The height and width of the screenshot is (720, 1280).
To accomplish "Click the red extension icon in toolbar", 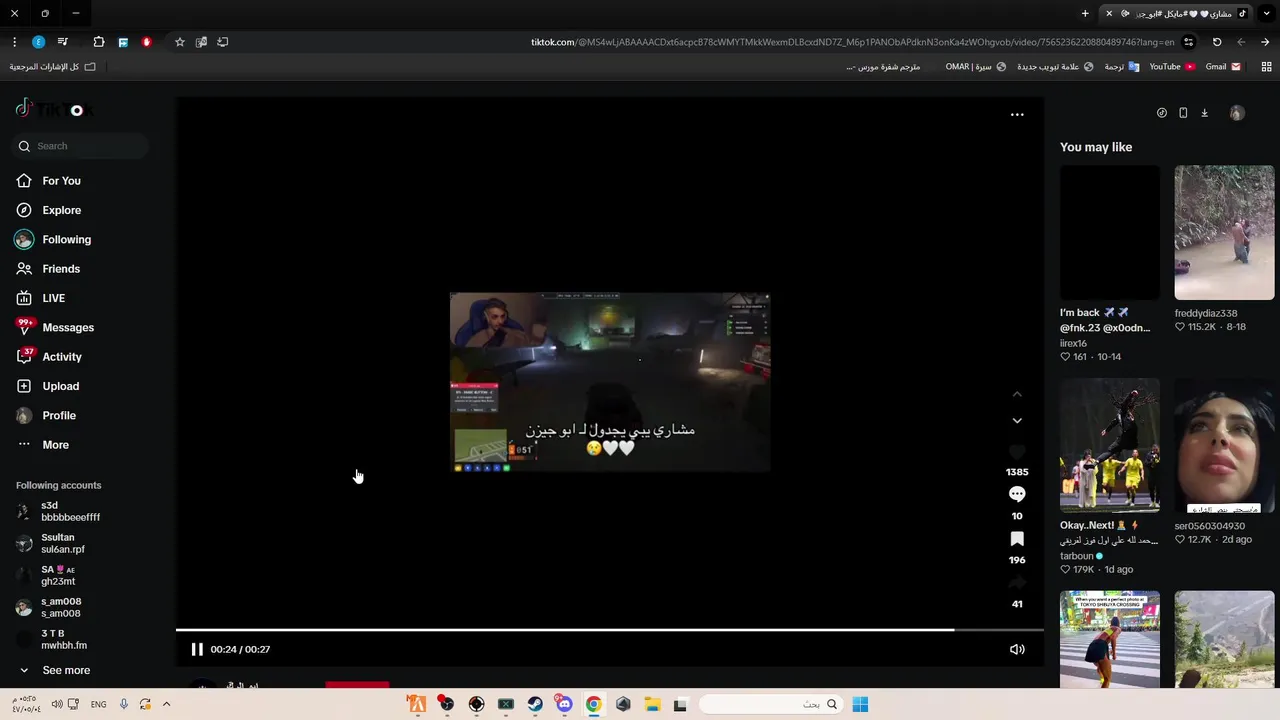I will (x=146, y=42).
